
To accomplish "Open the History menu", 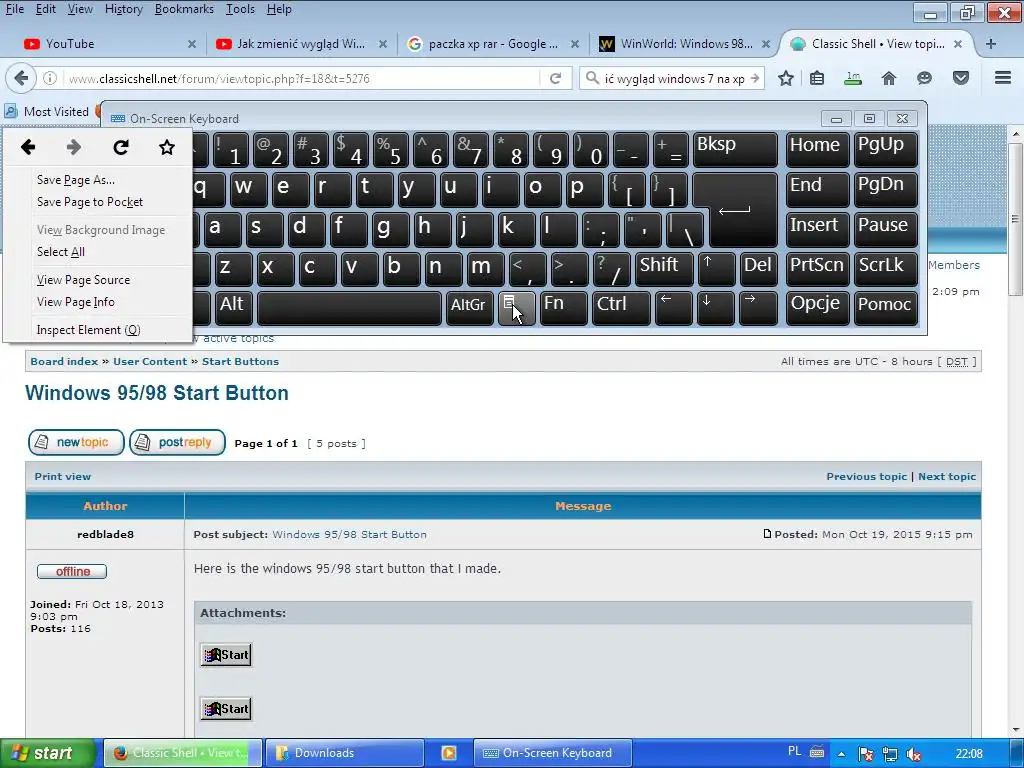I will pos(123,9).
